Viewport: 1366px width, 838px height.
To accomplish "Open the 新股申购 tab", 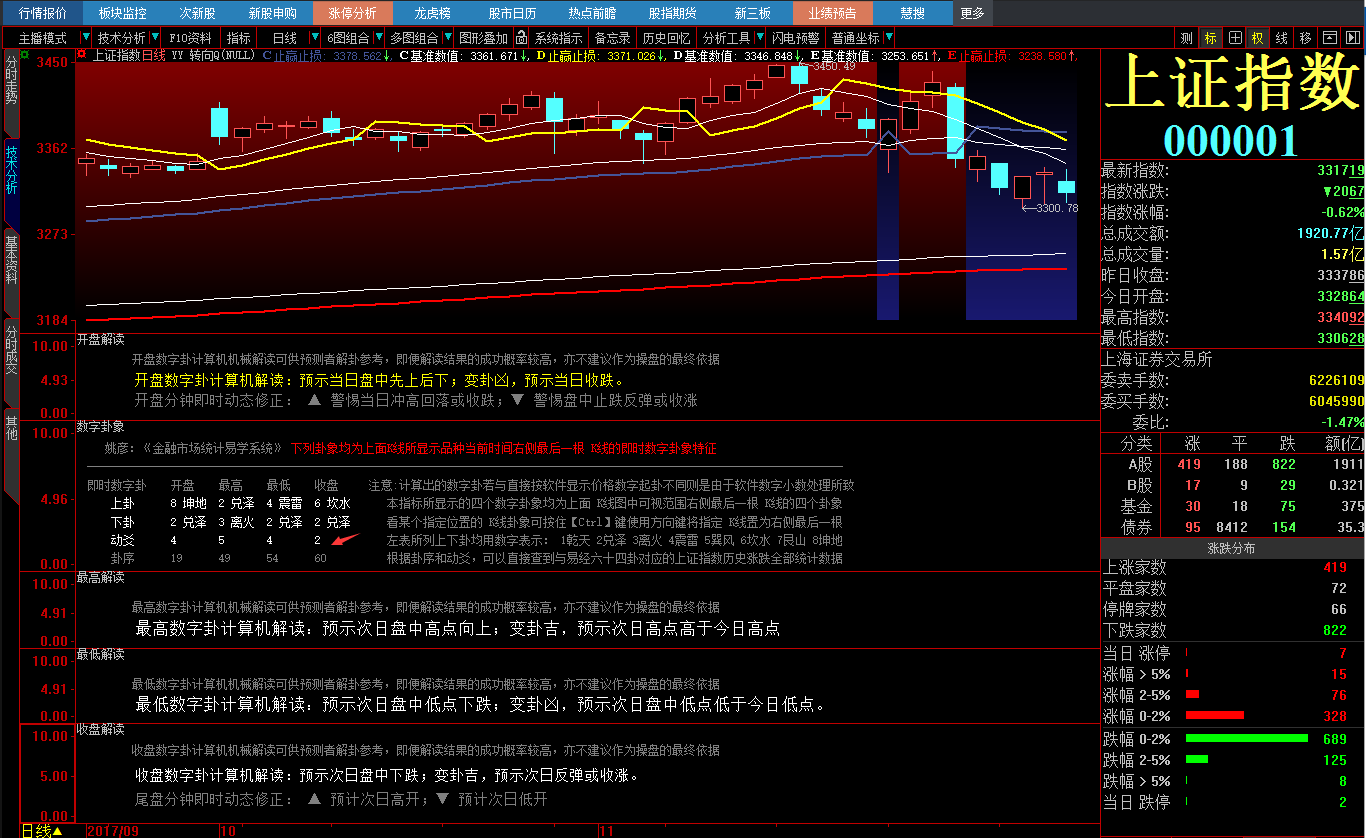I will click(272, 13).
